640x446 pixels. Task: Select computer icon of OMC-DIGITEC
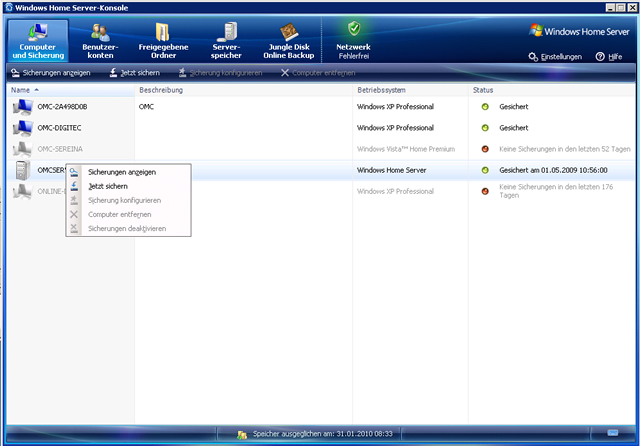coord(22,128)
